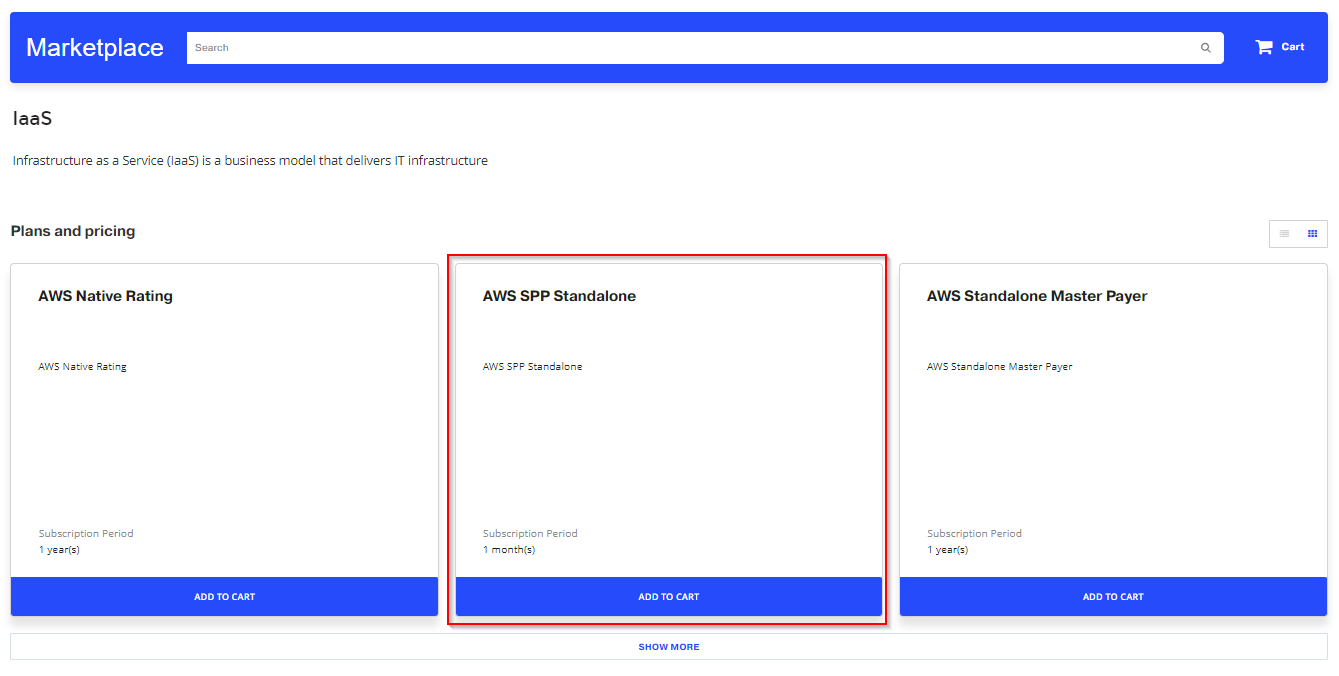1339x676 pixels.
Task: Select the IaaS category heading
Action: [32, 119]
